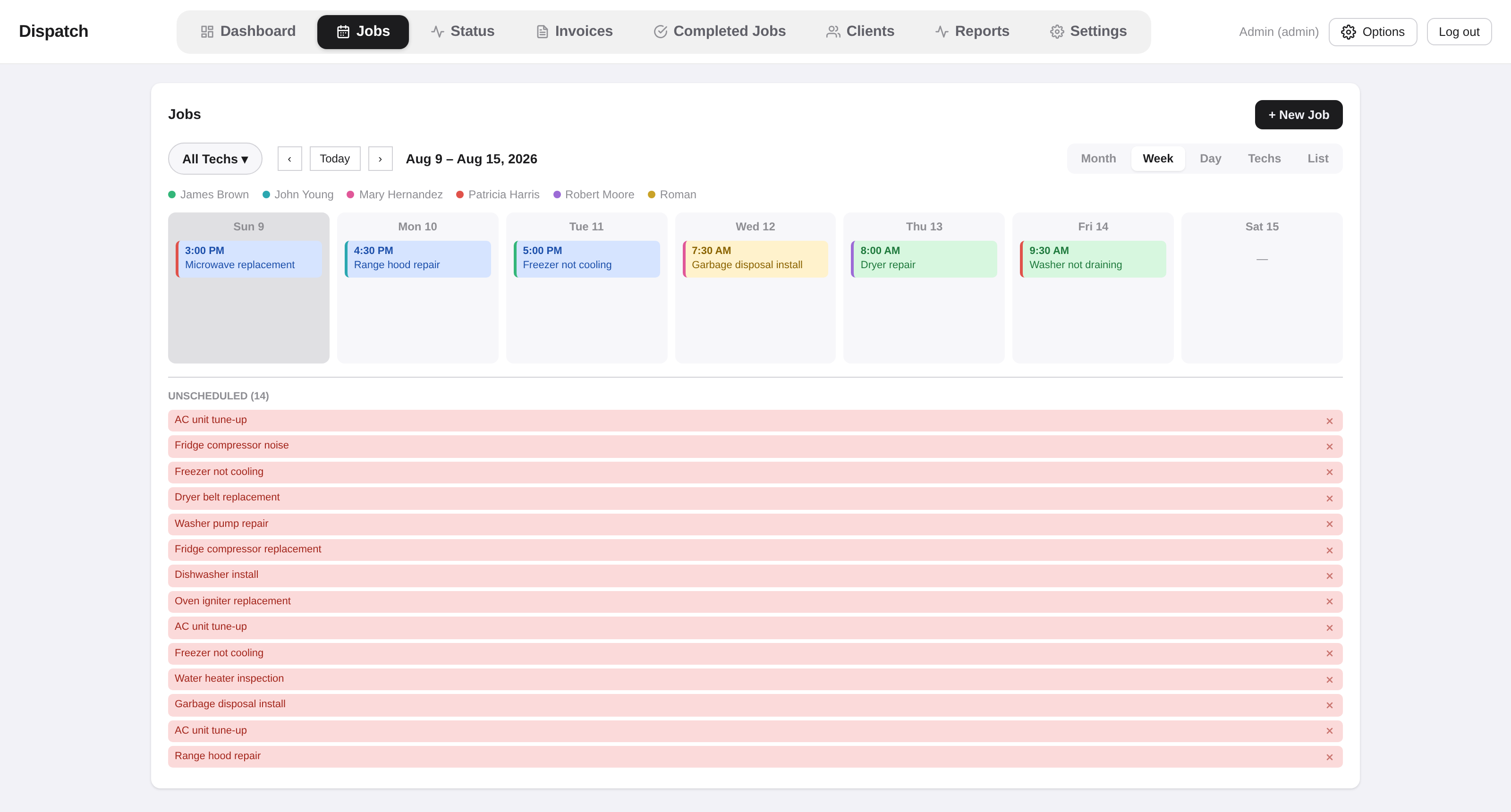Remove Fridge compressor noise unscheduled job
This screenshot has height=812, width=1511.
pos(1330,447)
